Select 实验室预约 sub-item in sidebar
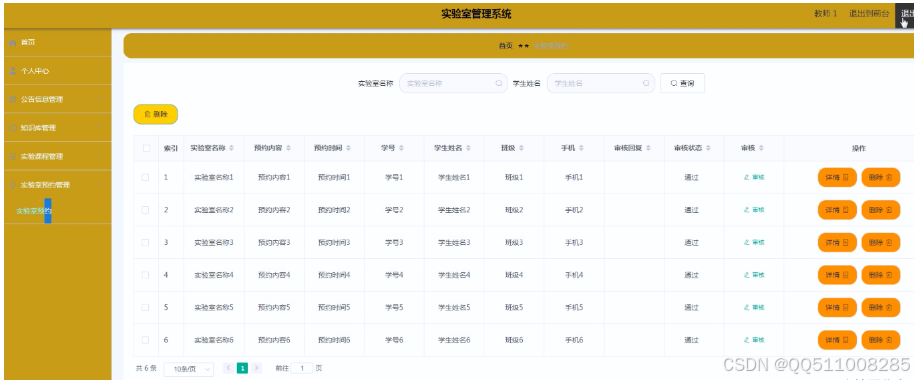The height and width of the screenshot is (380, 914). click(x=34, y=211)
